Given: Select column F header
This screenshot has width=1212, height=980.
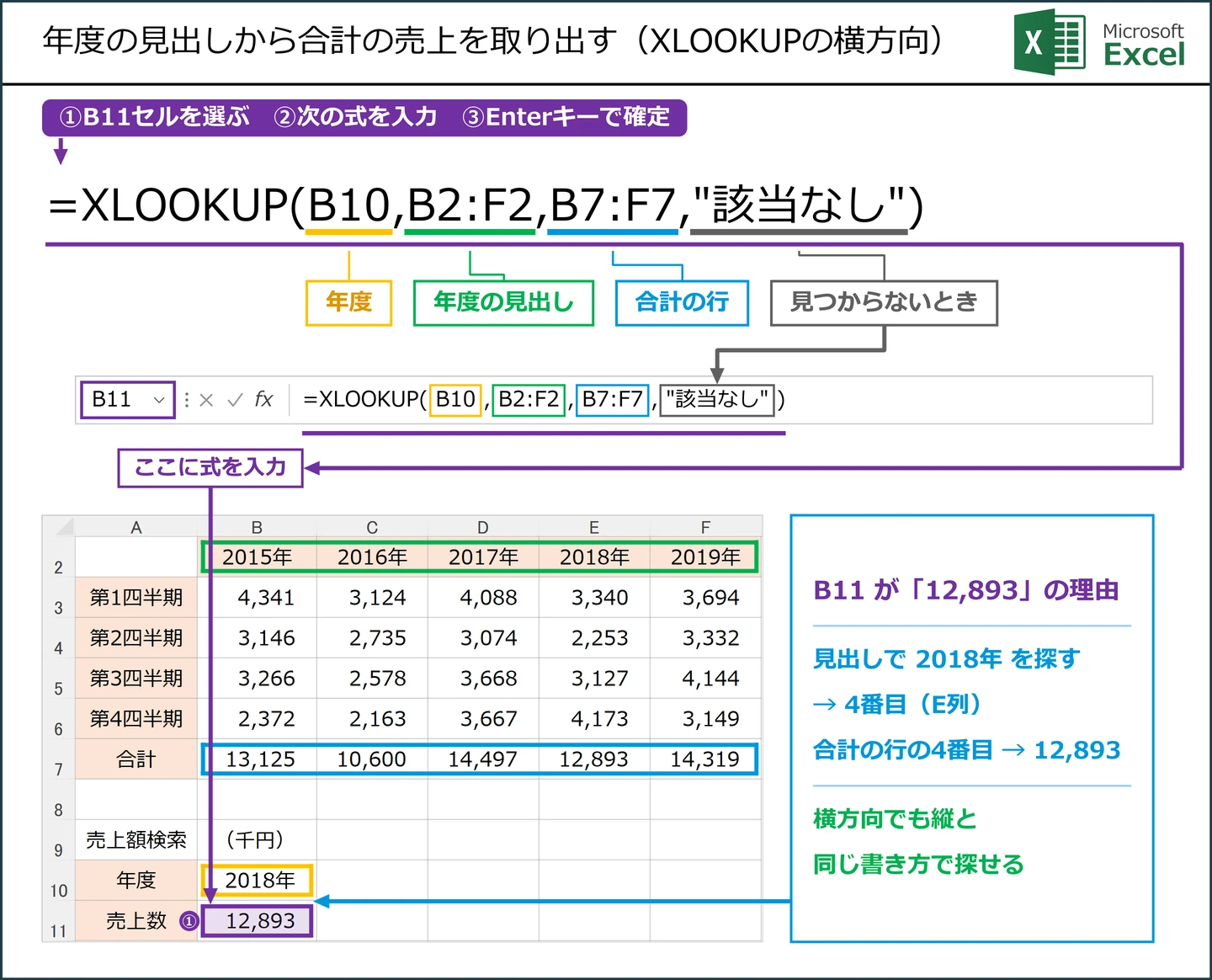Looking at the screenshot, I should (x=705, y=527).
